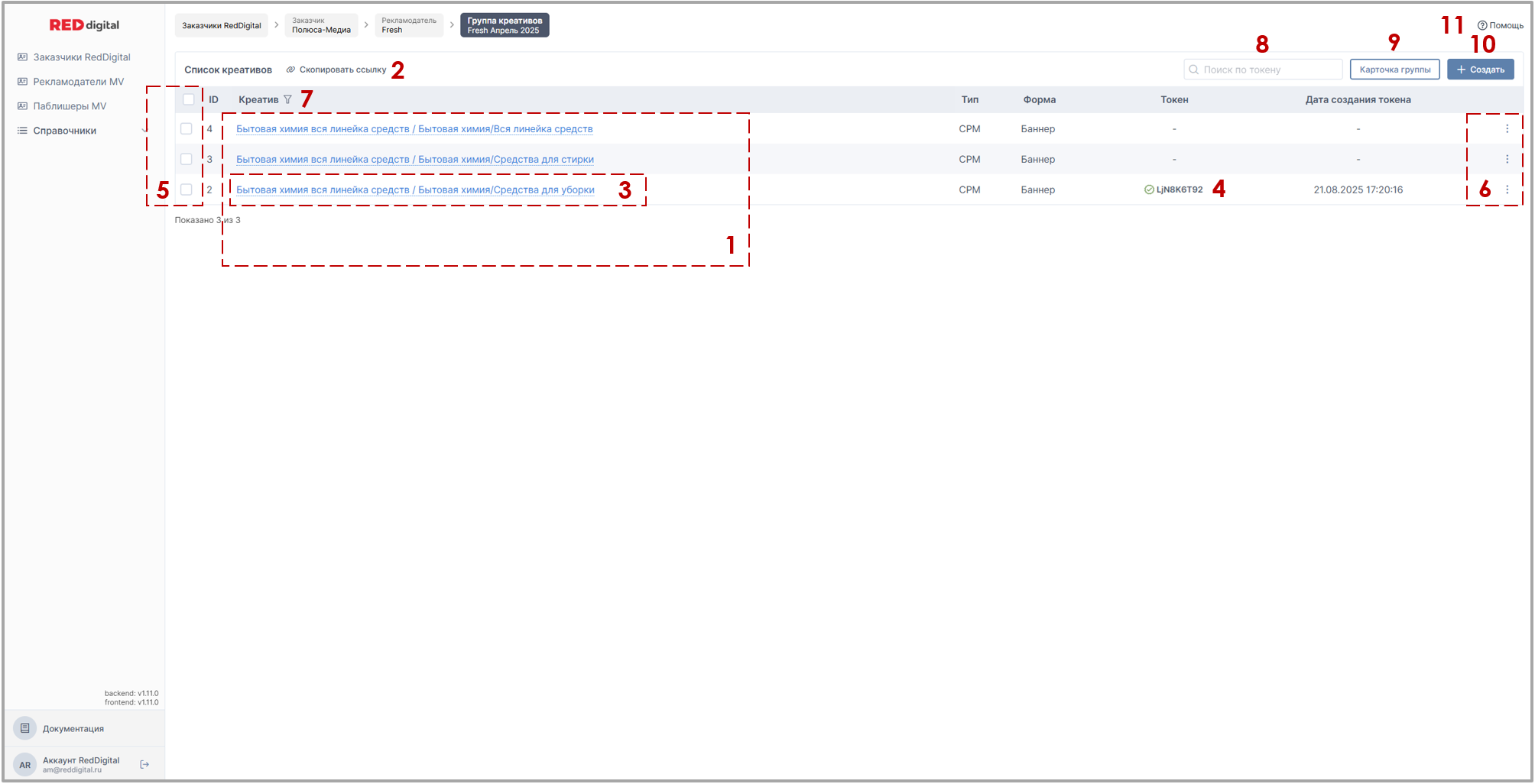Click the RED digital logo
Screen dimensions: 1535x784
click(84, 25)
